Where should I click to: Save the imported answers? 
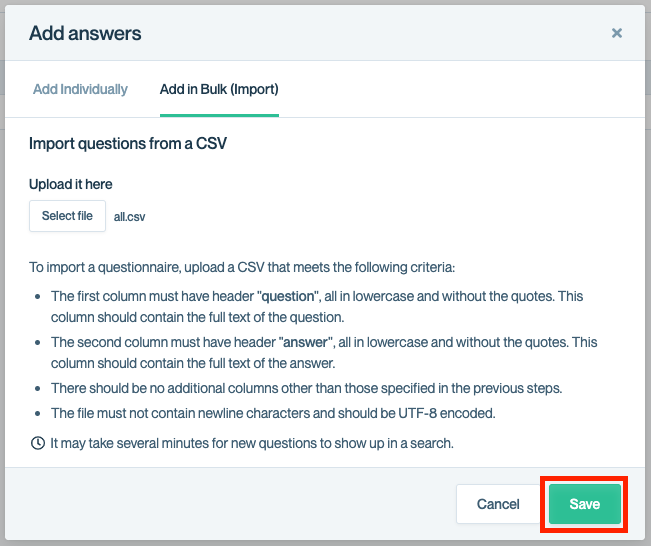tap(585, 504)
